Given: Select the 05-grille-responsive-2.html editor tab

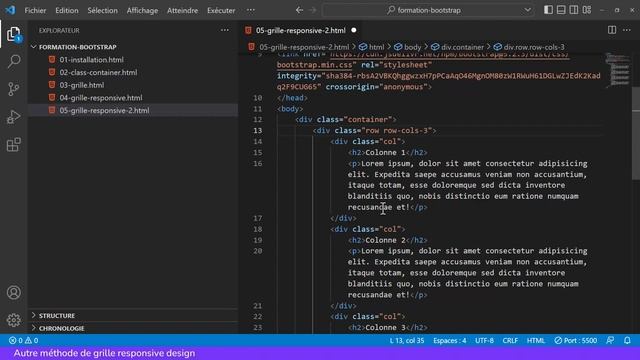Looking at the screenshot, I should click(300, 30).
